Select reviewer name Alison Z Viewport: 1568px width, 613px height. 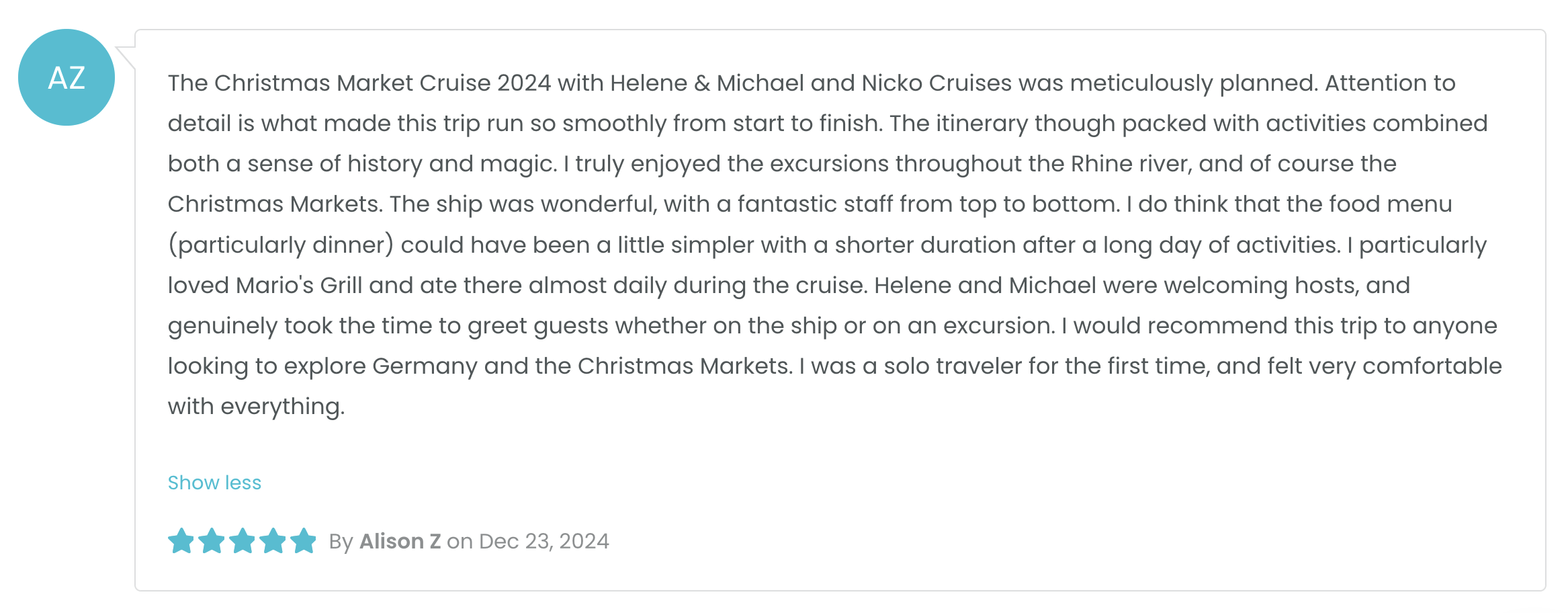[x=400, y=541]
